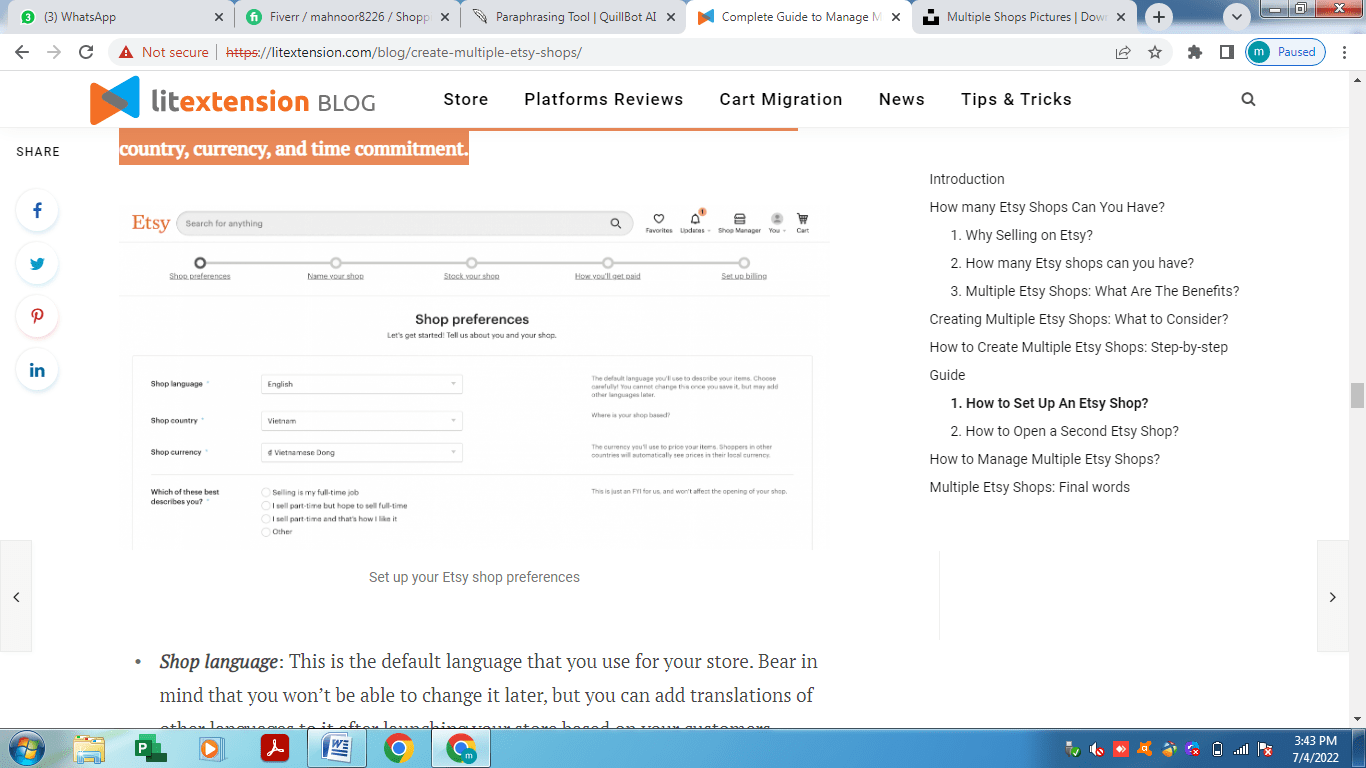Open the share page icon in address bar
Viewport: 1366px width, 768px height.
1123,52
